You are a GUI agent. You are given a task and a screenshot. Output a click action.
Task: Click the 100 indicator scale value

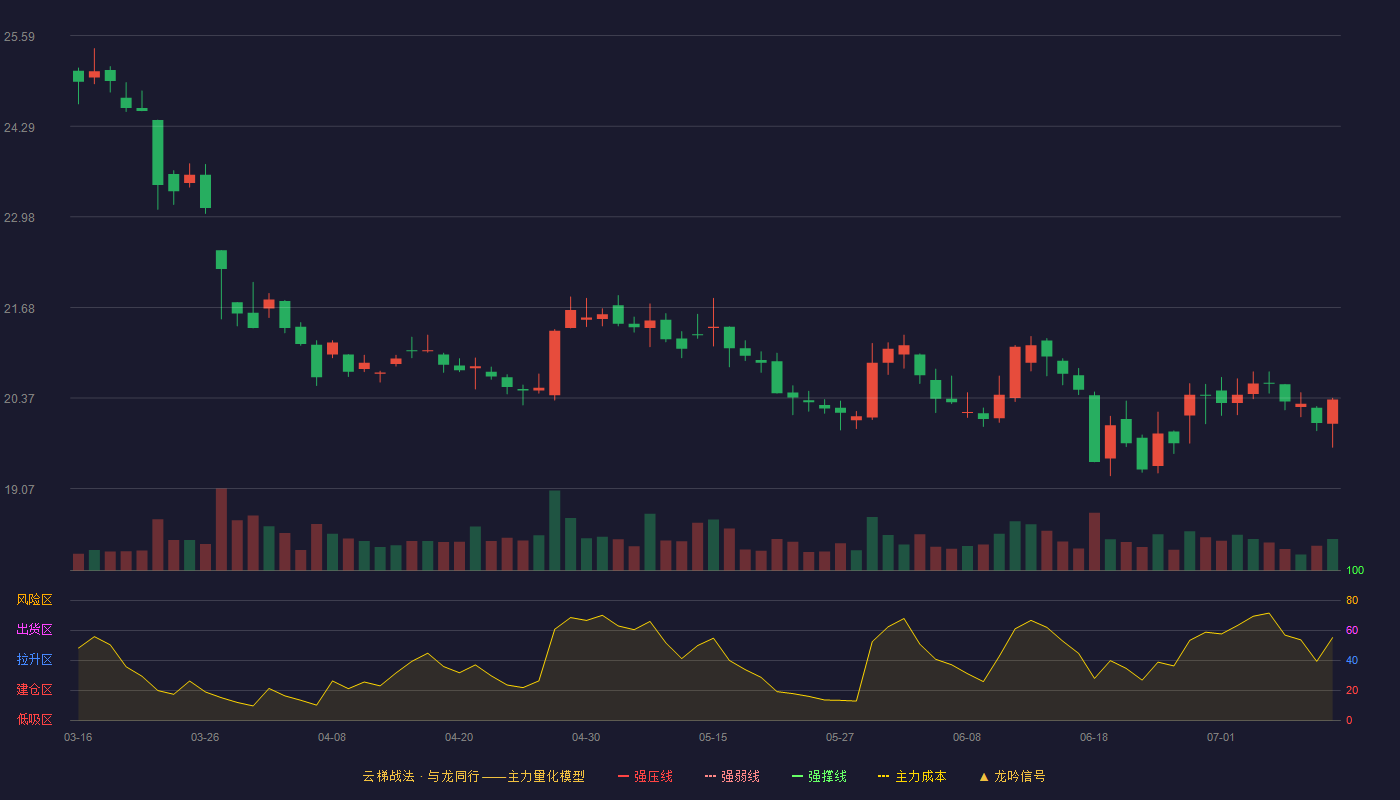[x=1355, y=571]
